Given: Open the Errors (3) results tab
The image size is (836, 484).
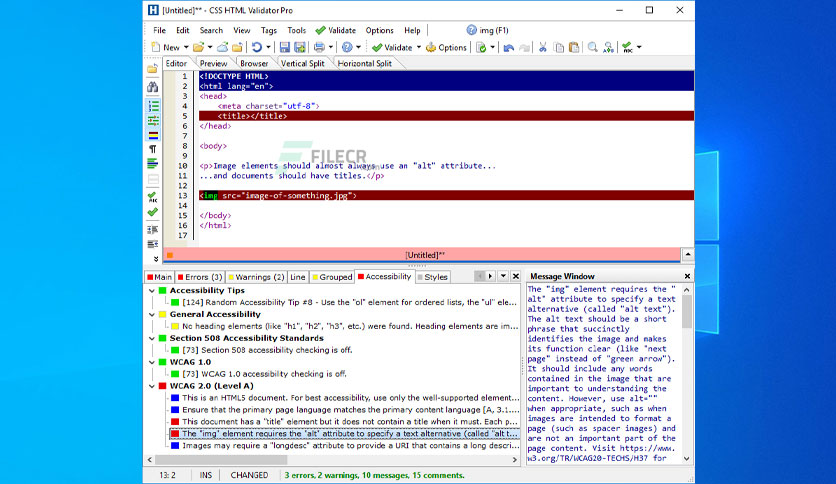Looking at the screenshot, I should [x=200, y=277].
